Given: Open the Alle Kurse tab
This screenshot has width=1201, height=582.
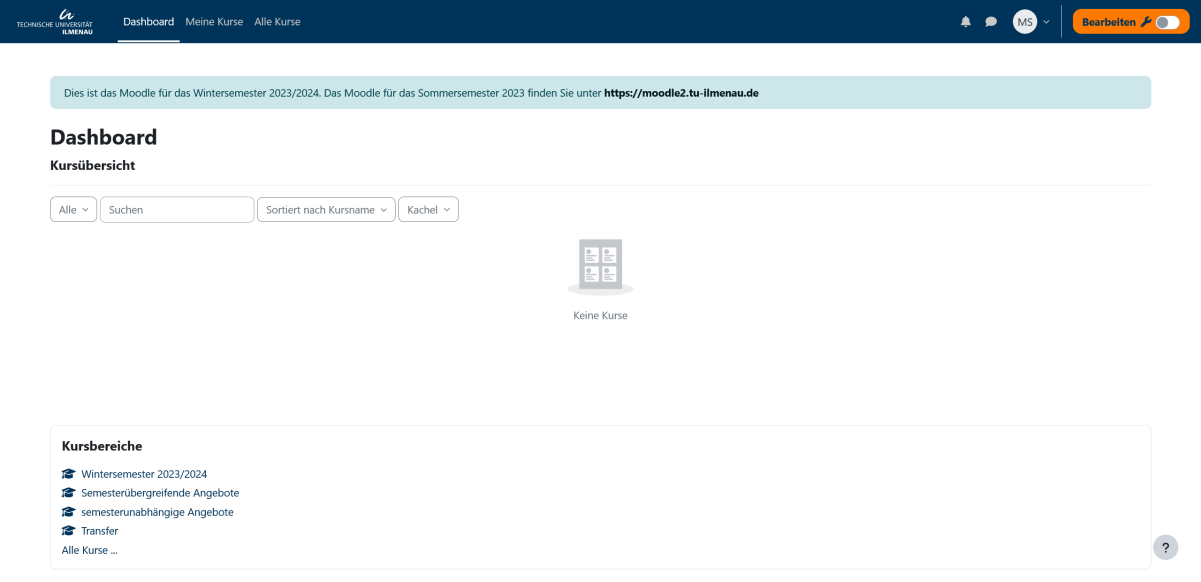Looking at the screenshot, I should [x=277, y=21].
